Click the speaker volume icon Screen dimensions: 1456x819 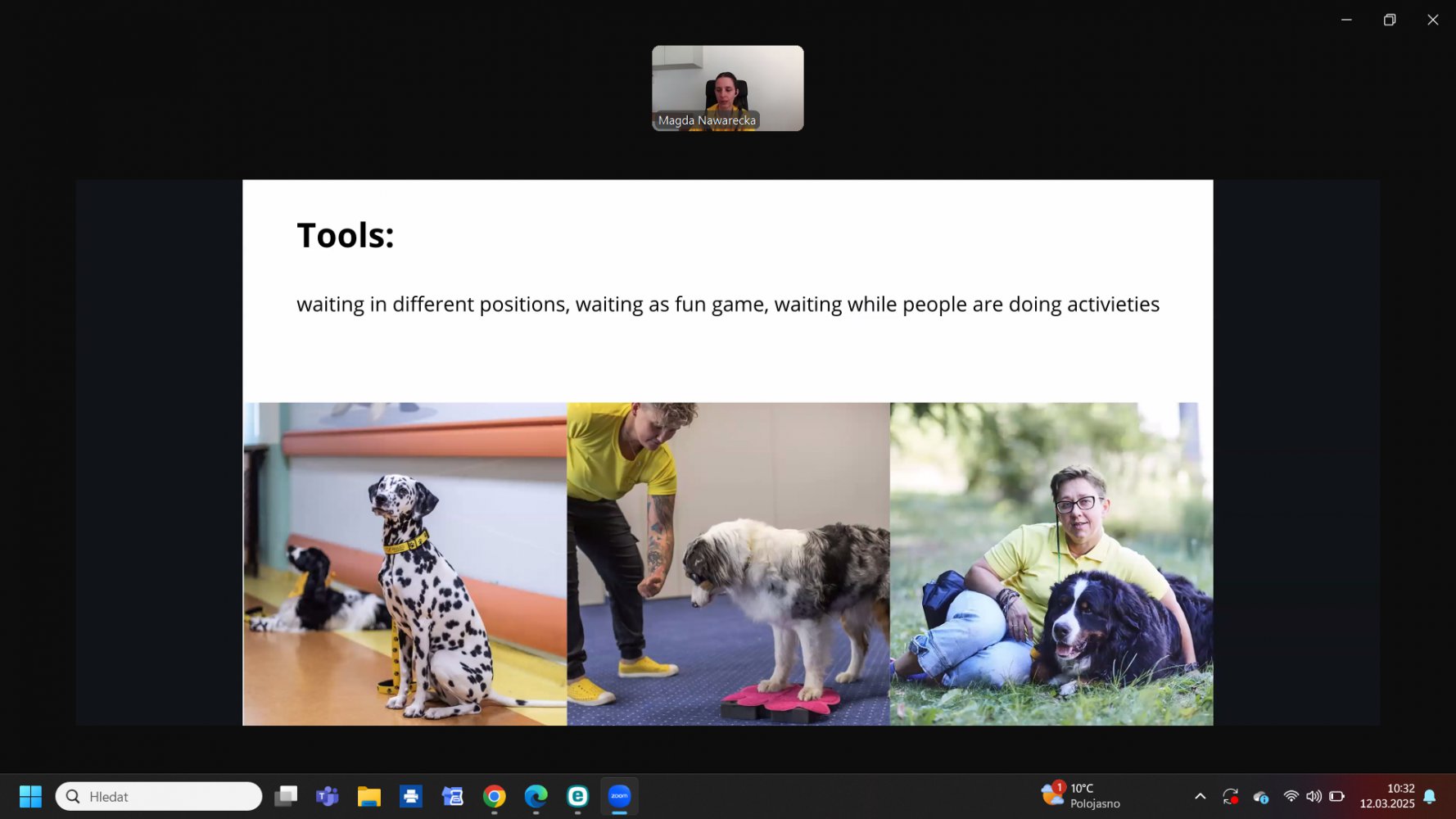pos(1314,796)
